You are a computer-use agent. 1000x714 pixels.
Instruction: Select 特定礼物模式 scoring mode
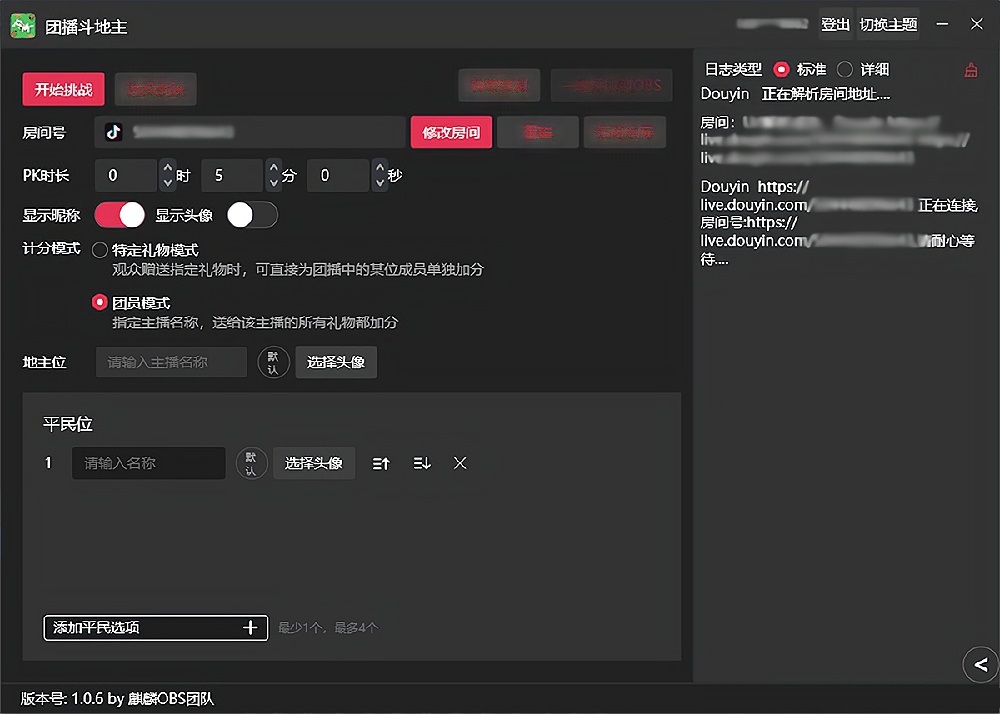(x=100, y=250)
